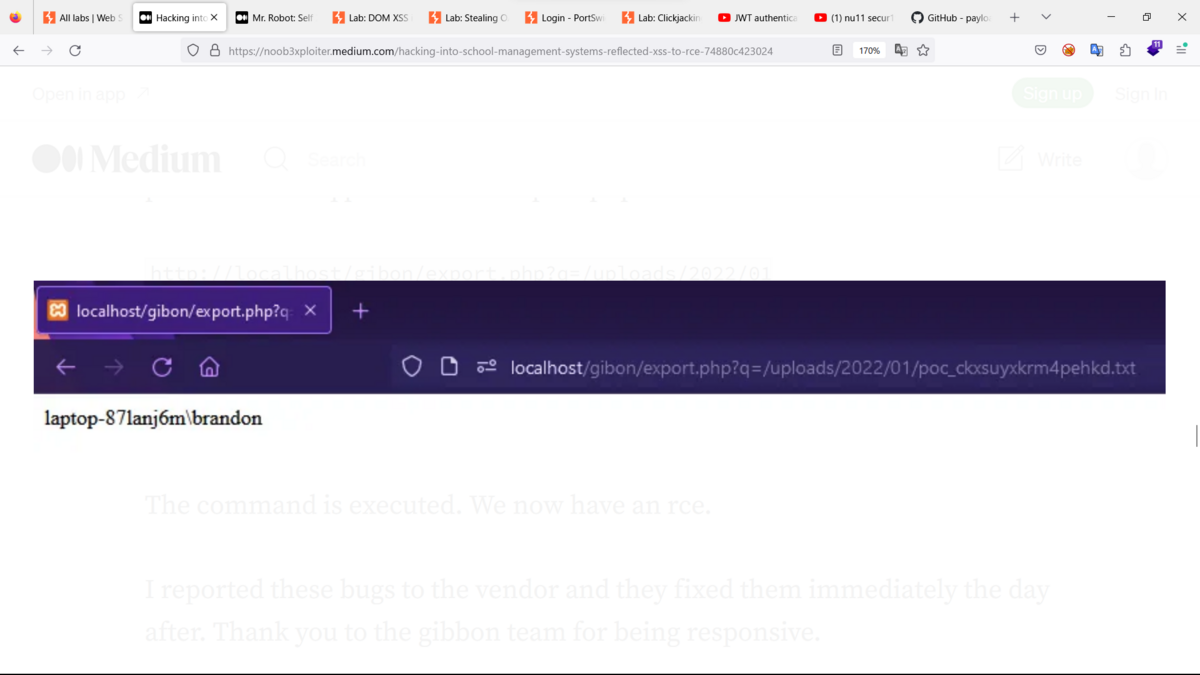The image size is (1200, 675).
Task: Switch to the Login - PortSwigger tab
Action: pos(564,18)
